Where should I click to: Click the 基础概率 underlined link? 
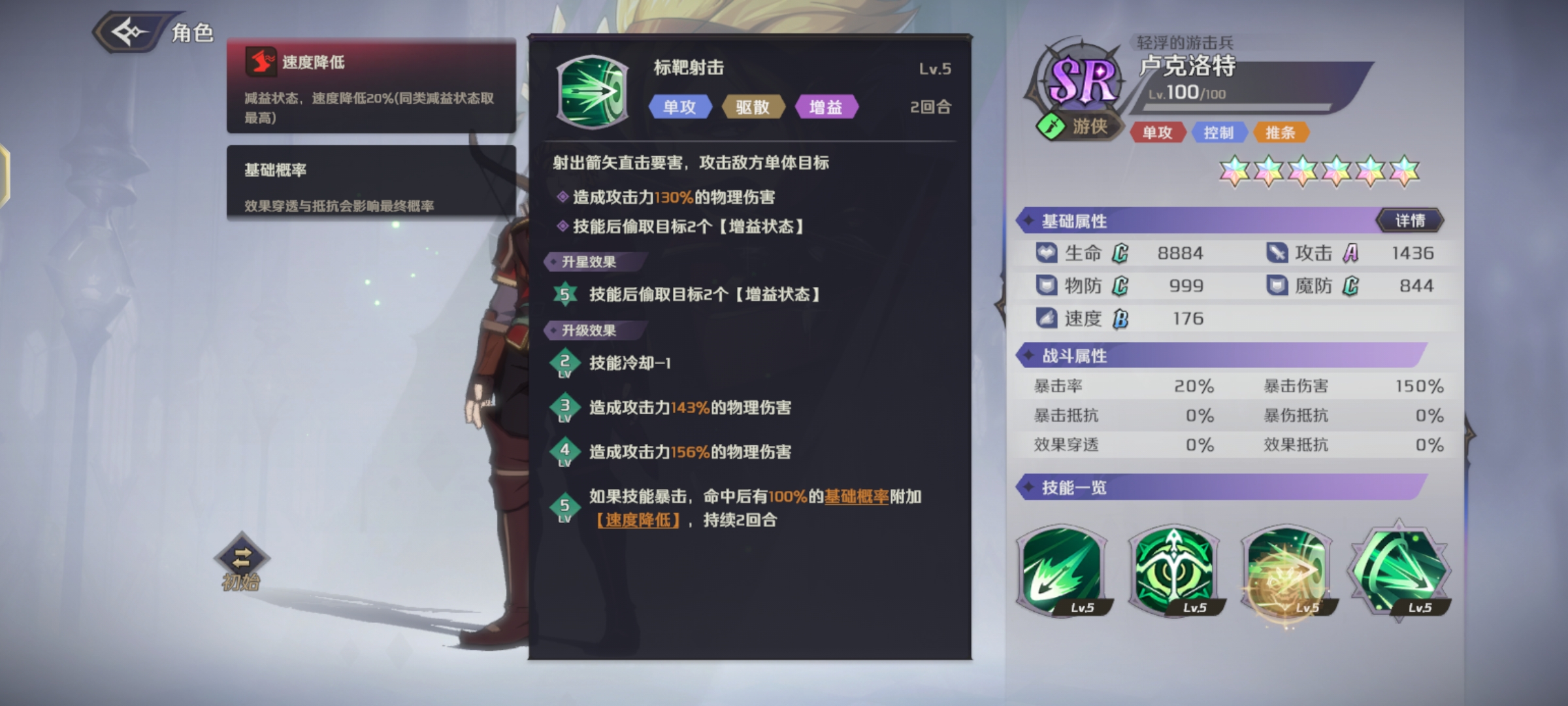click(857, 497)
